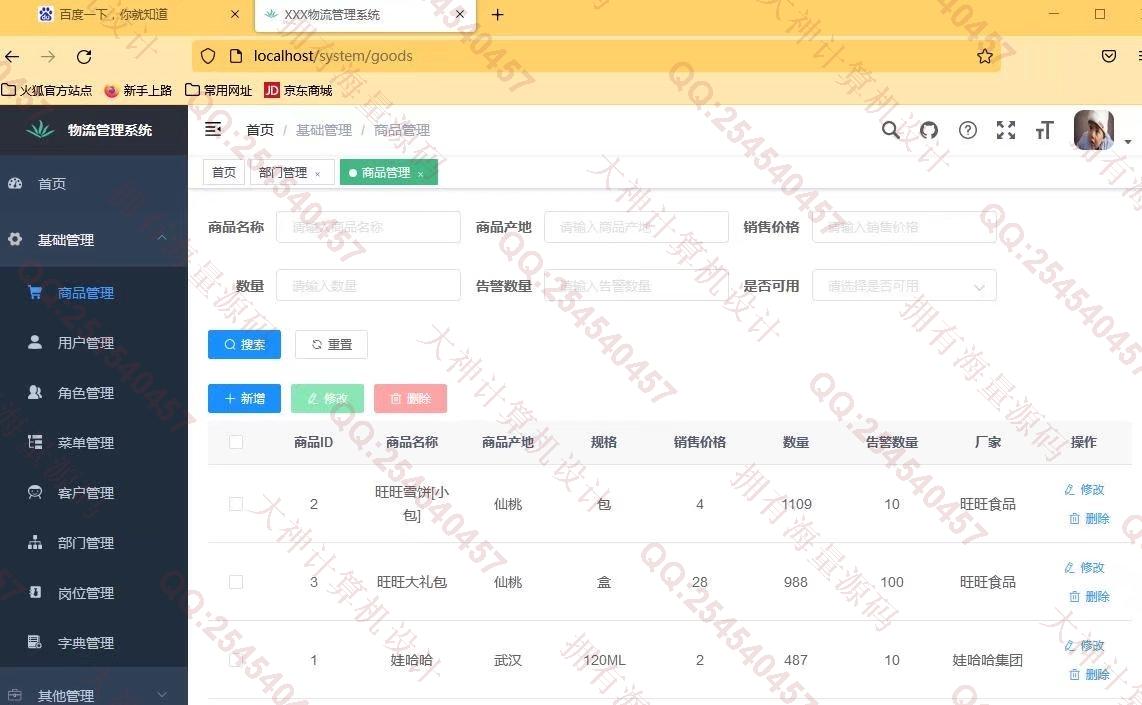
Task: Delete the 旺旺雪饼 row via 删除
Action: 1089,519
